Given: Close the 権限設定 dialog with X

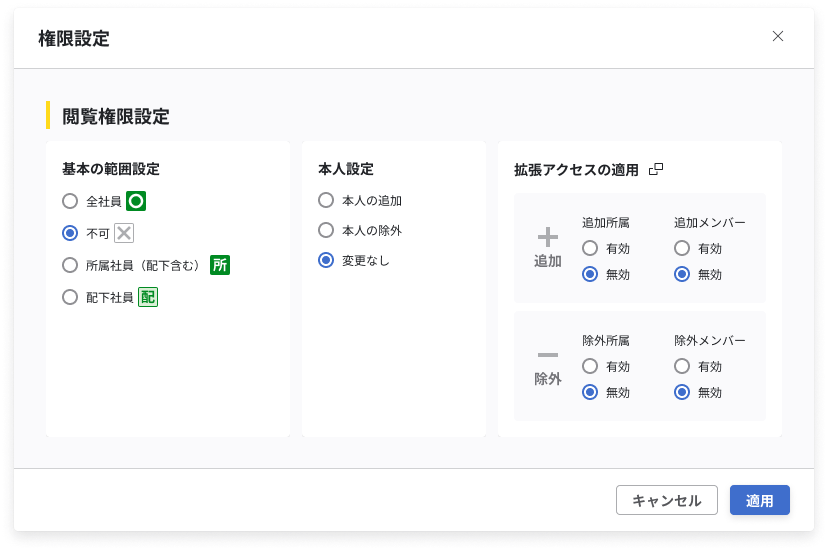Looking at the screenshot, I should pyautogui.click(x=778, y=37).
